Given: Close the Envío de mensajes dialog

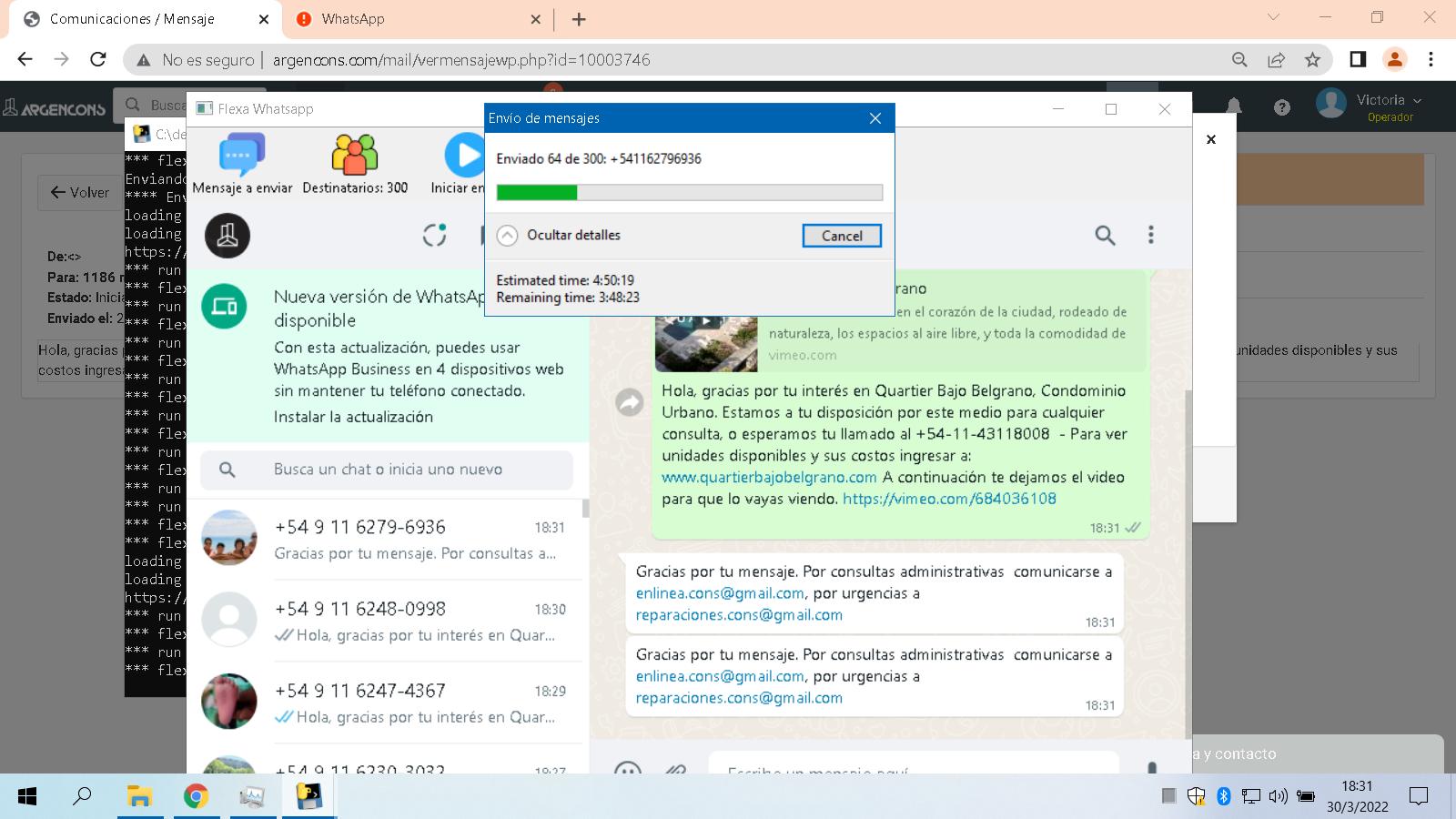Looking at the screenshot, I should (x=875, y=118).
